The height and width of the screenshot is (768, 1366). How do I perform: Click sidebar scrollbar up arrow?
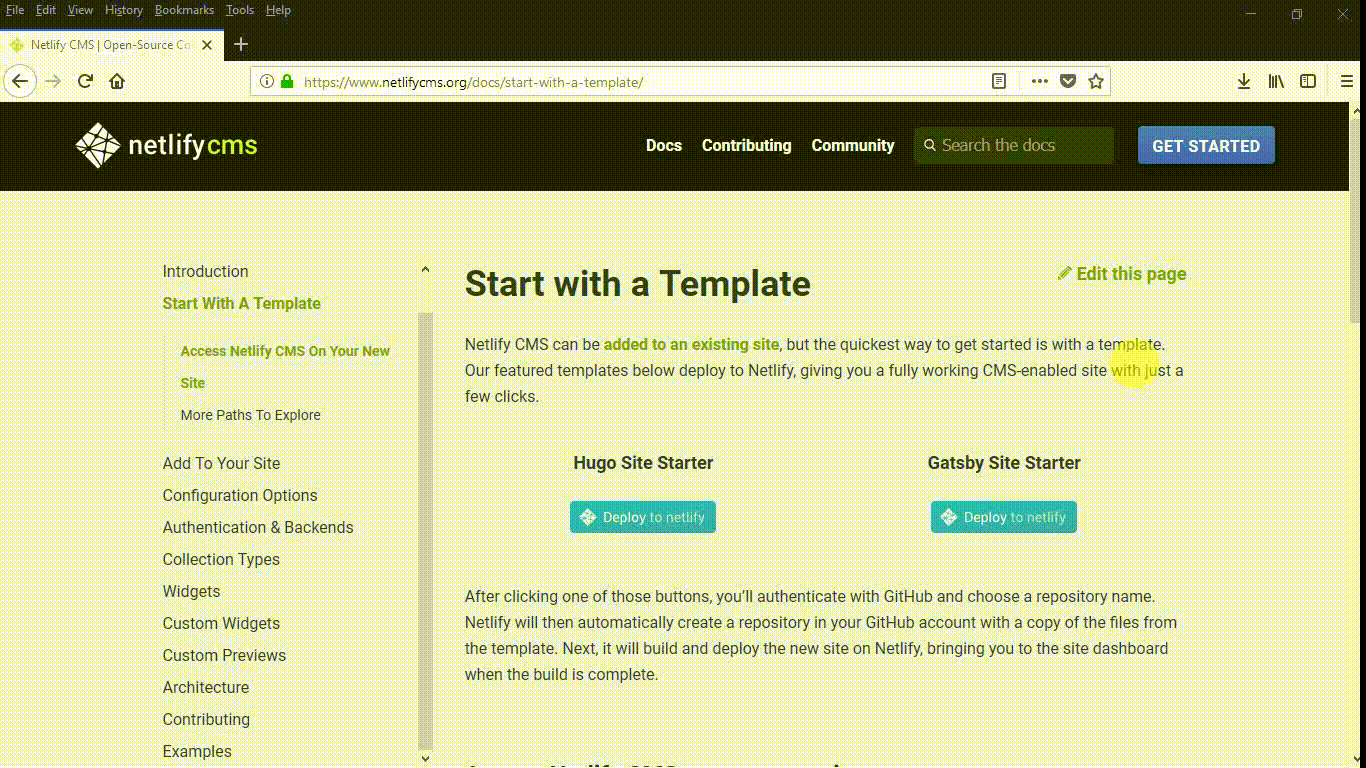pos(425,269)
